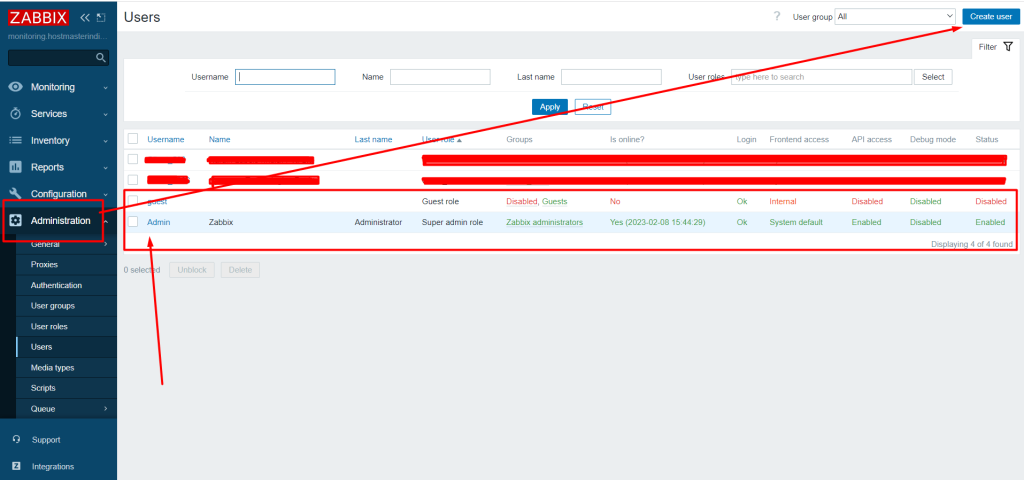This screenshot has width=1024, height=480.
Task: Click the Reports chart icon
Action: tap(15, 168)
